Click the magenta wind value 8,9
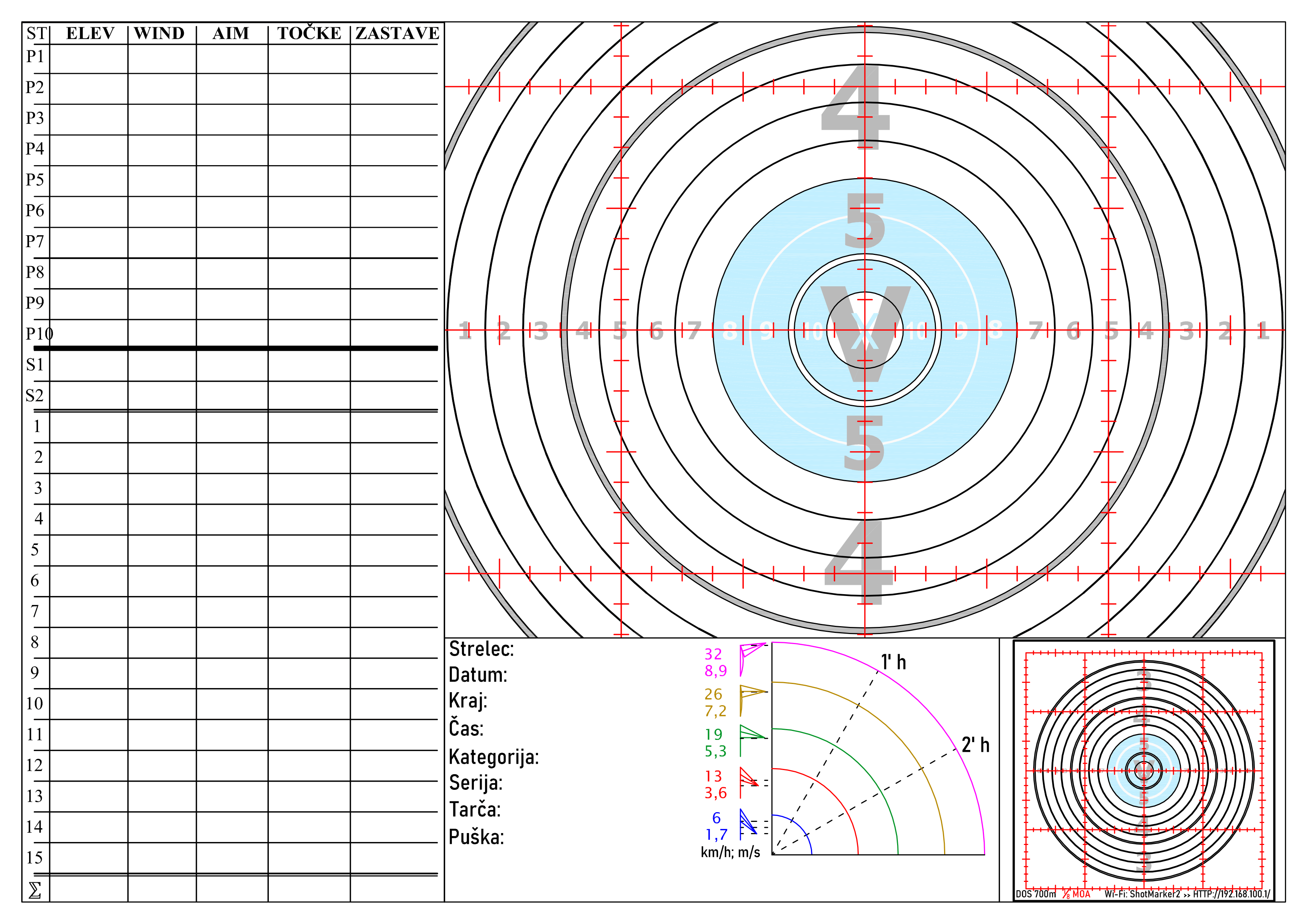Screen dimensions: 1308x924 [716, 671]
